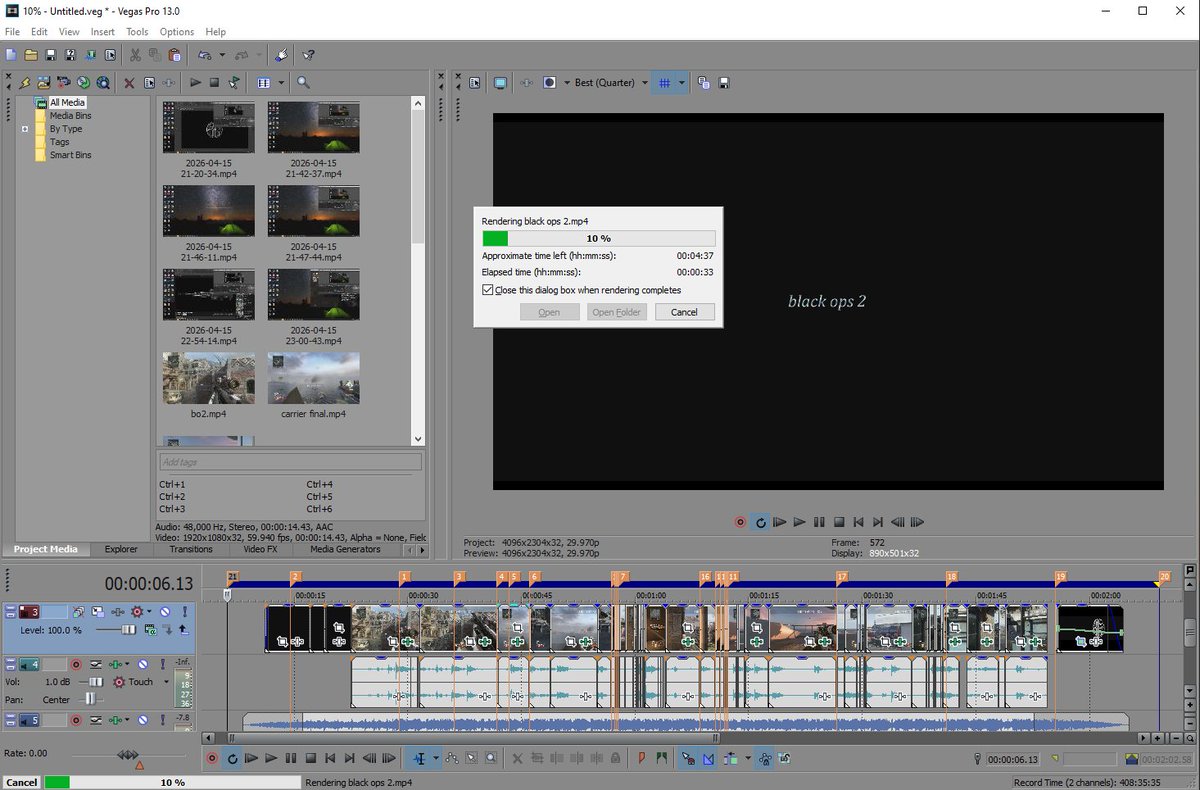Click the Paste clipboard icon
The height and width of the screenshot is (790, 1200).
click(174, 55)
